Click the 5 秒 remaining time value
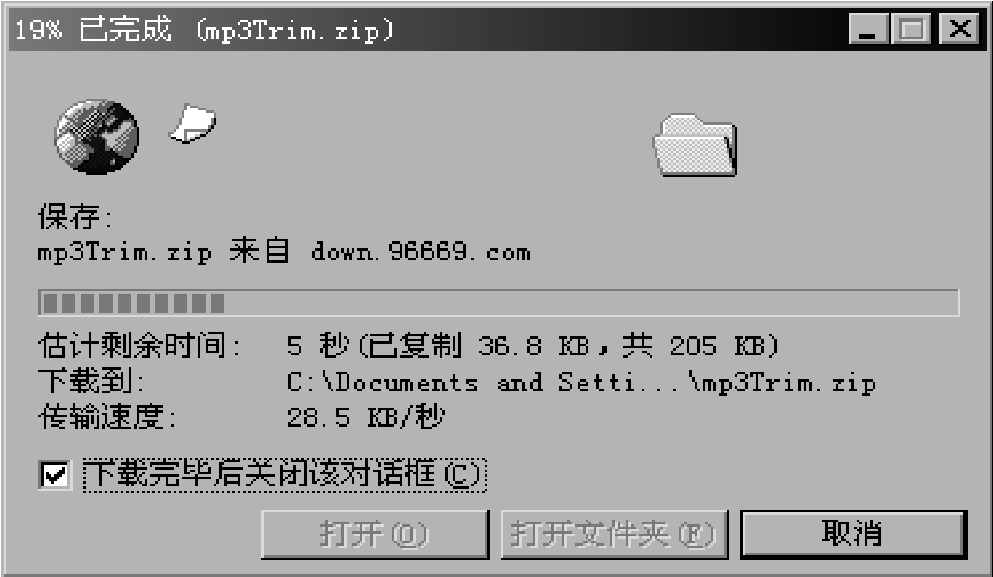993x577 pixels. [x=317, y=346]
